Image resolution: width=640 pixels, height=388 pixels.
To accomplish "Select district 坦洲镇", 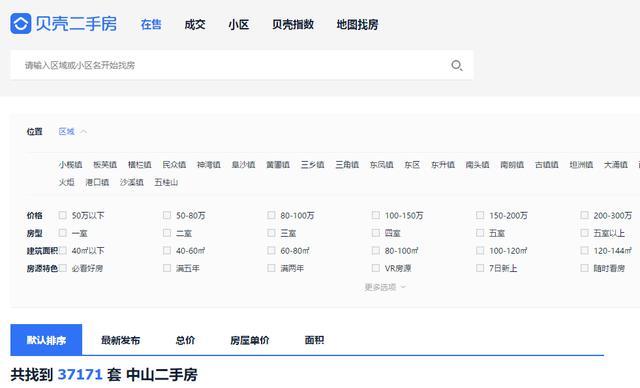I will click(x=581, y=165).
